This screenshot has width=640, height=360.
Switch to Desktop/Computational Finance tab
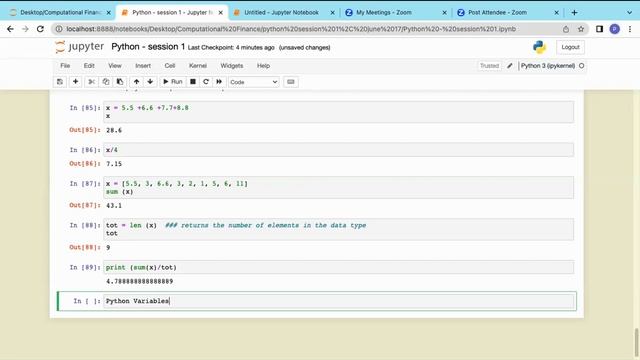coord(60,13)
